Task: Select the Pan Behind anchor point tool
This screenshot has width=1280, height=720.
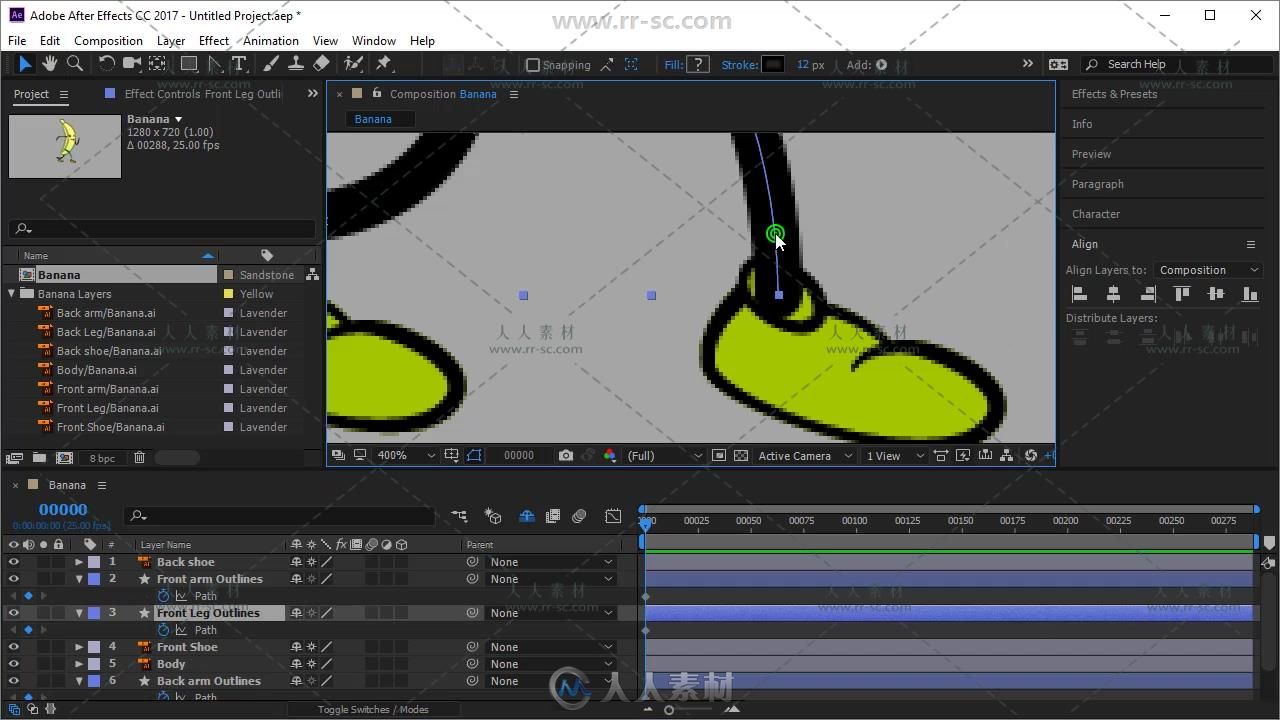Action: point(157,64)
